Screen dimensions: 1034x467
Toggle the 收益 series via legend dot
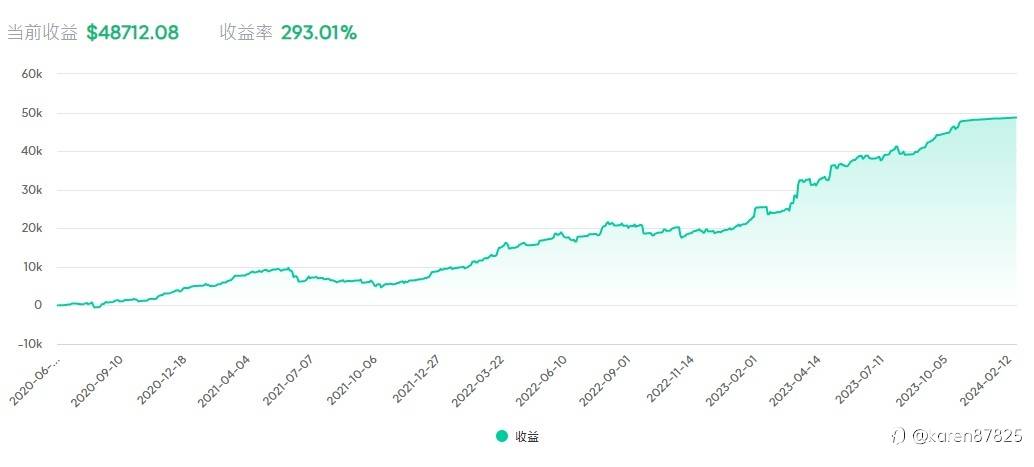501,436
